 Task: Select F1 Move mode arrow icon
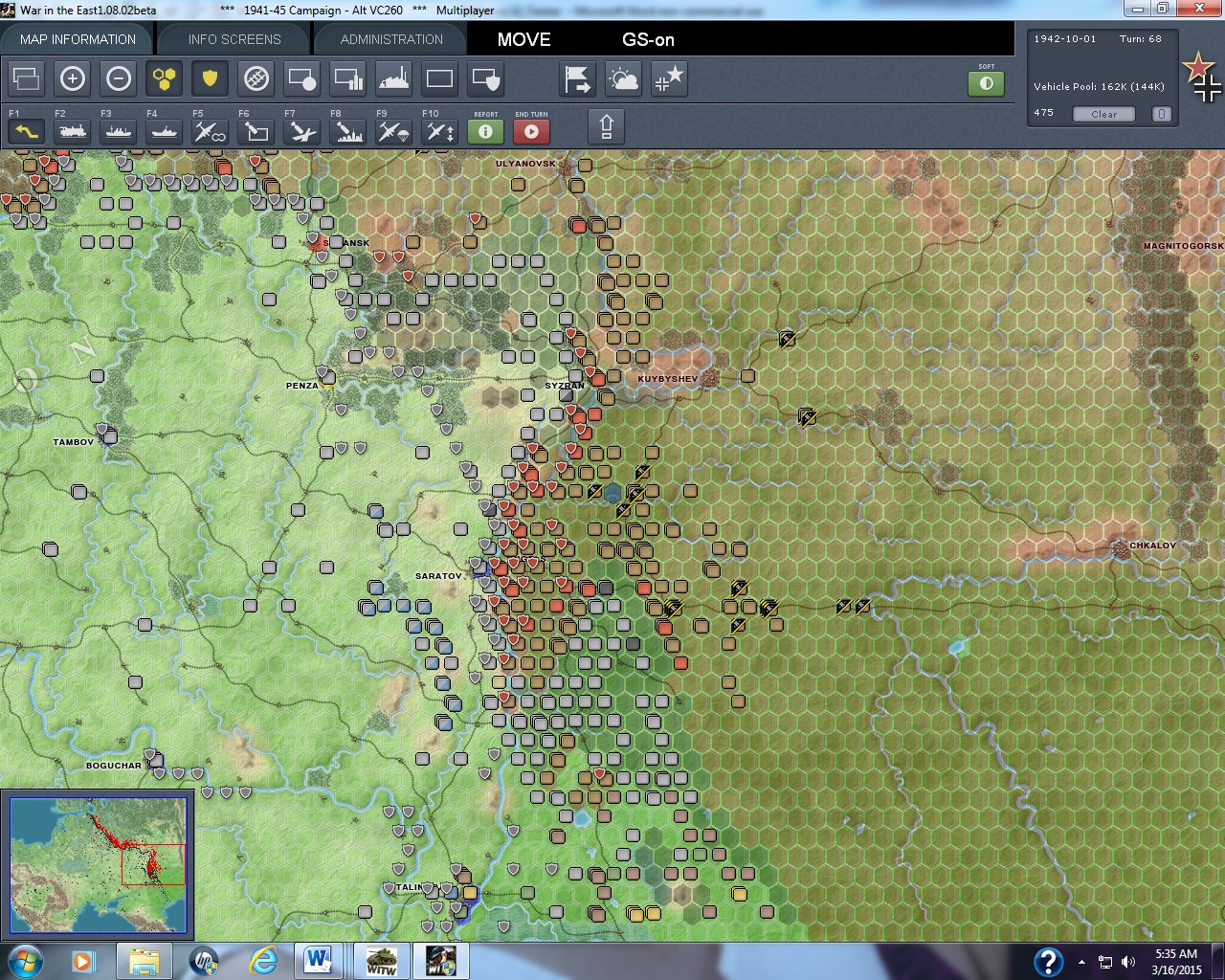[27, 130]
